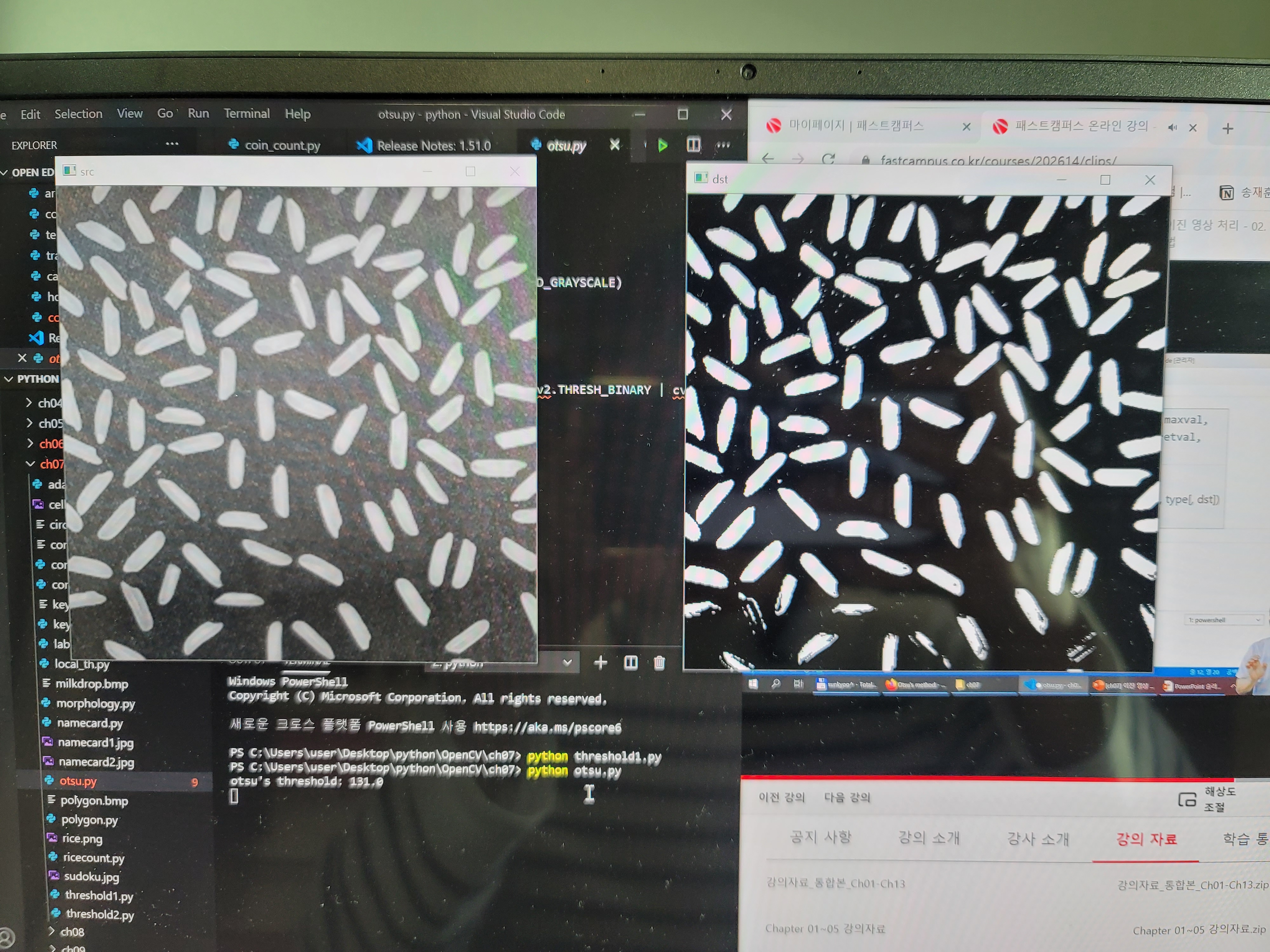Kill terminal with trash icon
1270x952 pixels.
[x=659, y=663]
